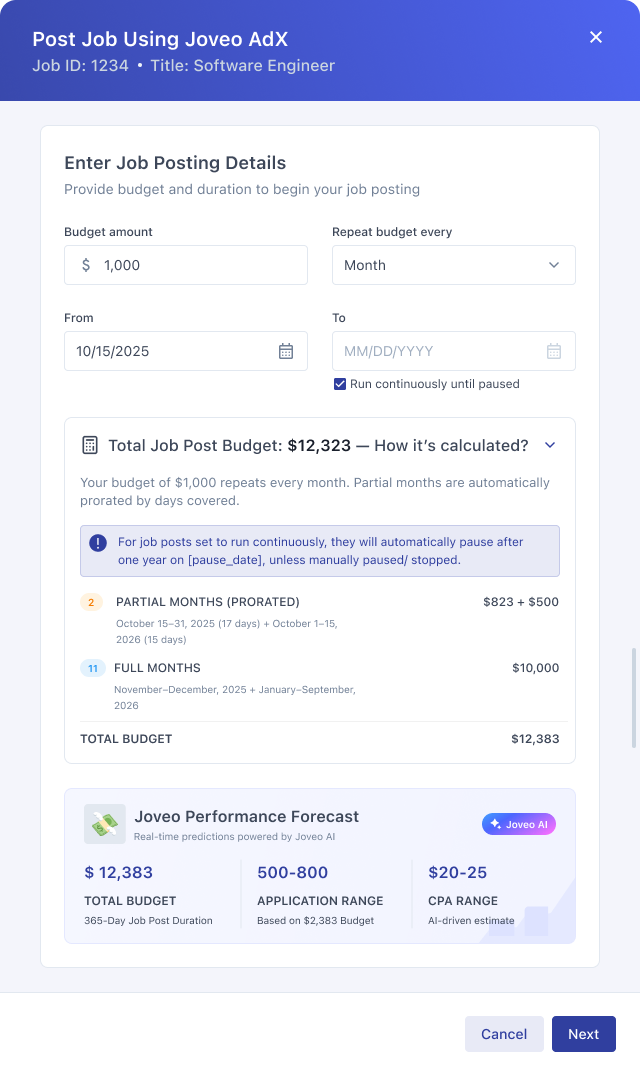Viewport: 640px width, 1076px height.
Task: Uncheck Run continuously until paused
Action: (x=340, y=384)
